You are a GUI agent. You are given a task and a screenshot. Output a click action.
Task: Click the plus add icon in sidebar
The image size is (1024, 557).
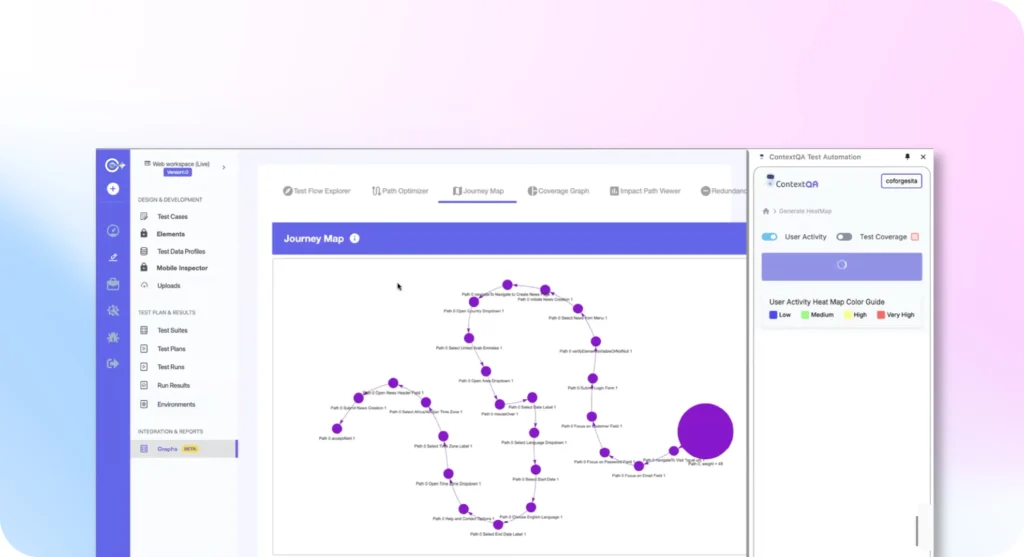click(113, 188)
